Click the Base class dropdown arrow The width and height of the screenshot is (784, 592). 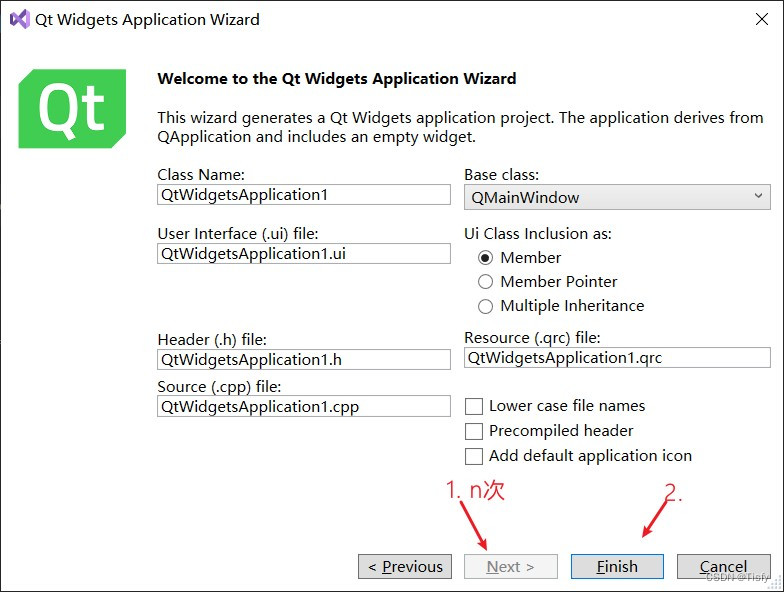coord(758,196)
